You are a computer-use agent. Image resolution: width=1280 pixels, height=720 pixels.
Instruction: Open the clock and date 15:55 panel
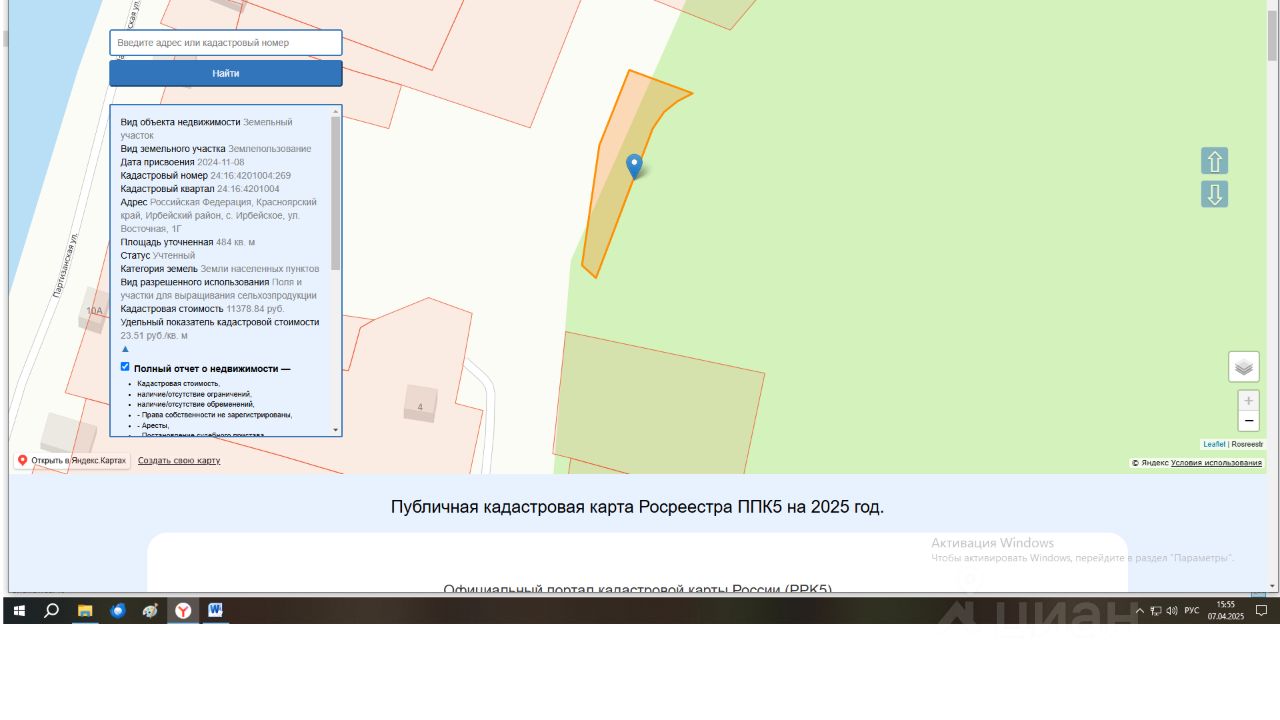coord(1226,610)
